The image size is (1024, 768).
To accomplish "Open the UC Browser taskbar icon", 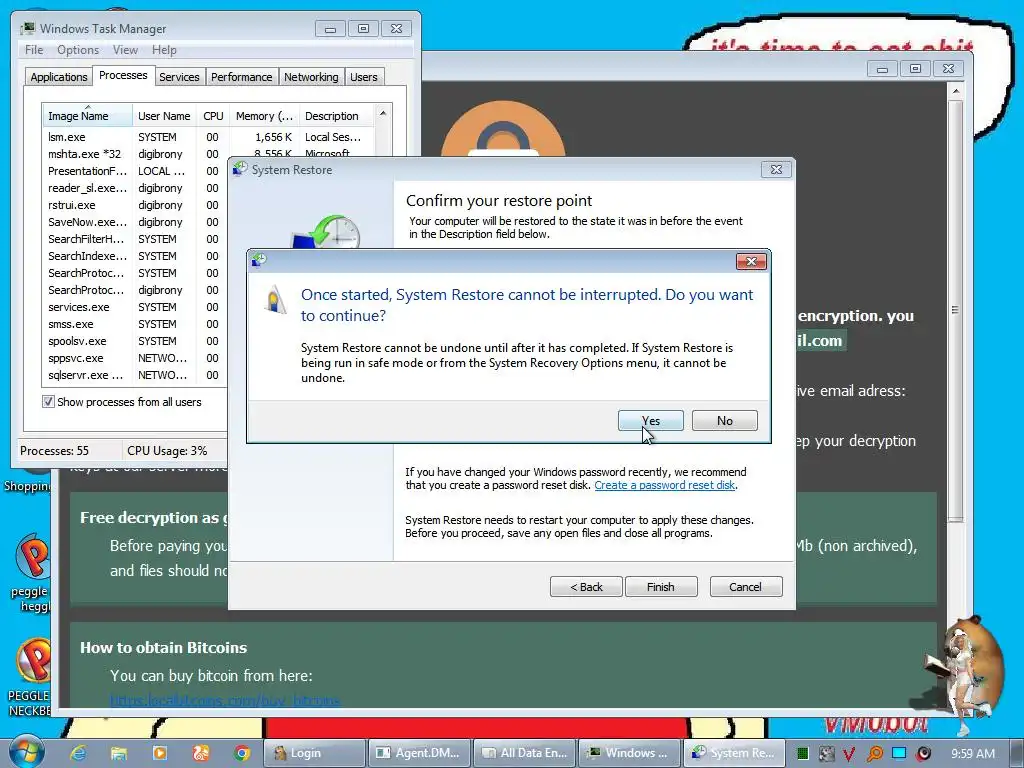I will (200, 753).
